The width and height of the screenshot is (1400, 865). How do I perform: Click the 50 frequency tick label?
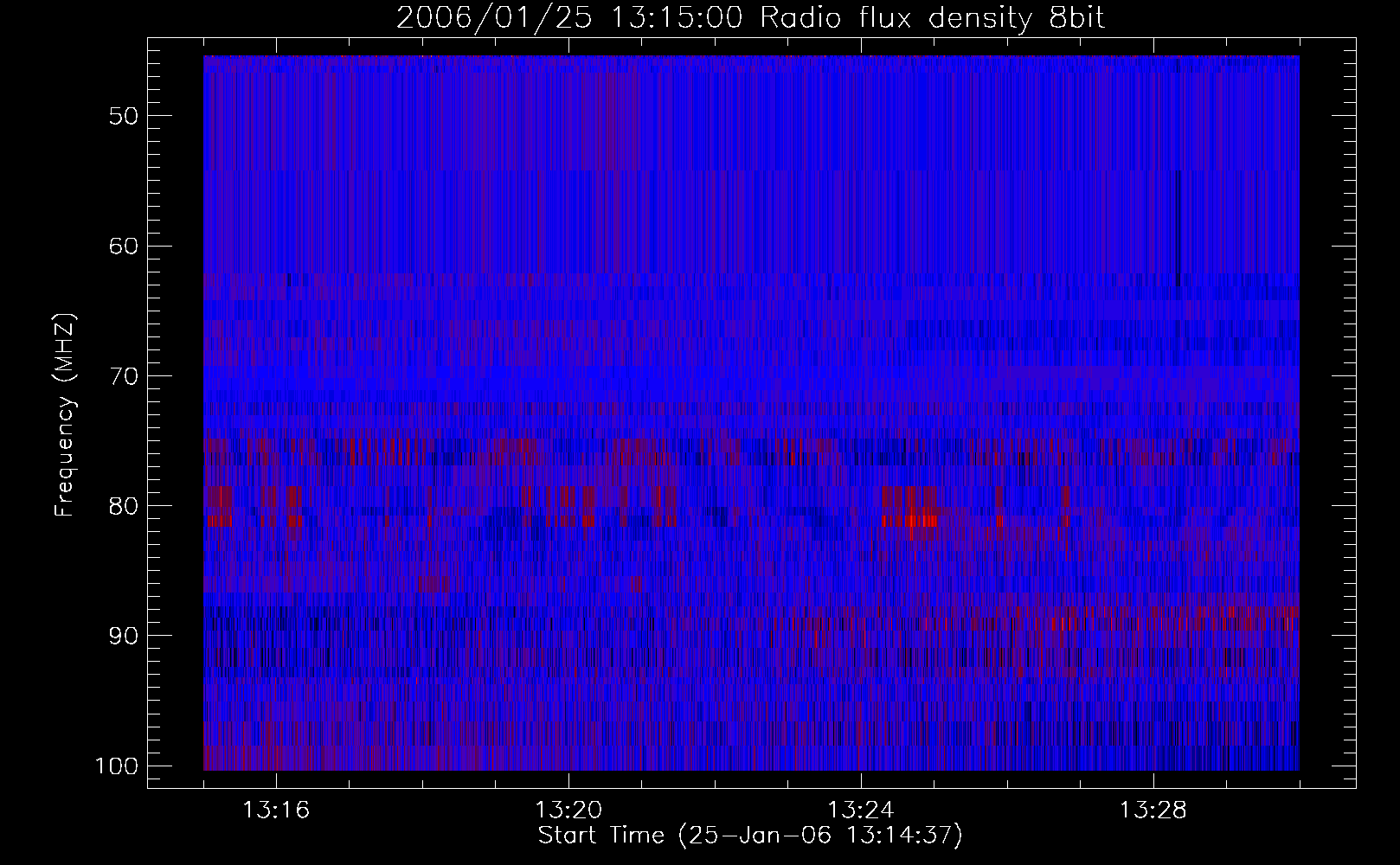coord(122,116)
